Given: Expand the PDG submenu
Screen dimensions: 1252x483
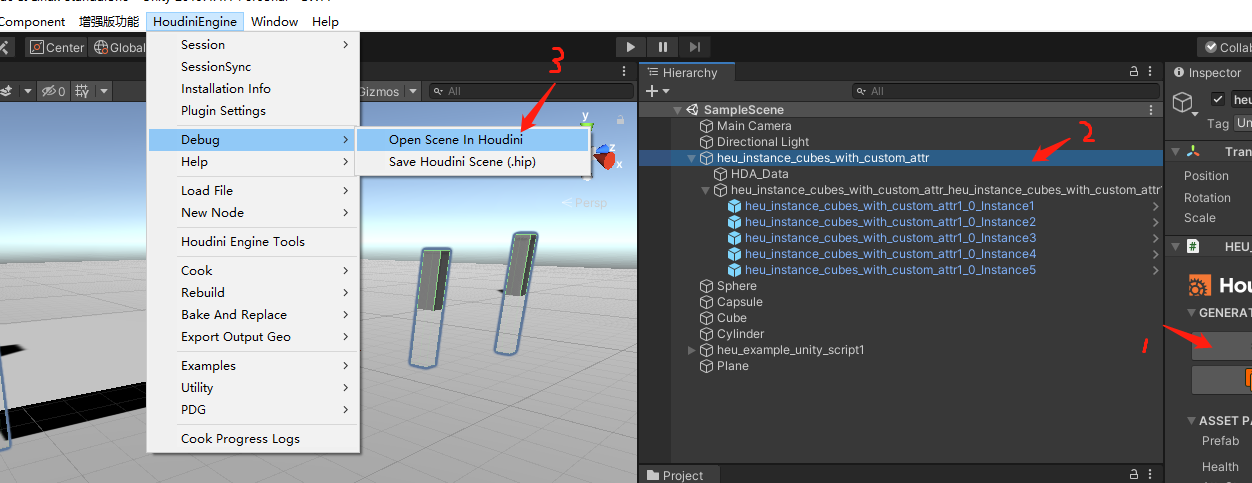Looking at the screenshot, I should click(253, 410).
